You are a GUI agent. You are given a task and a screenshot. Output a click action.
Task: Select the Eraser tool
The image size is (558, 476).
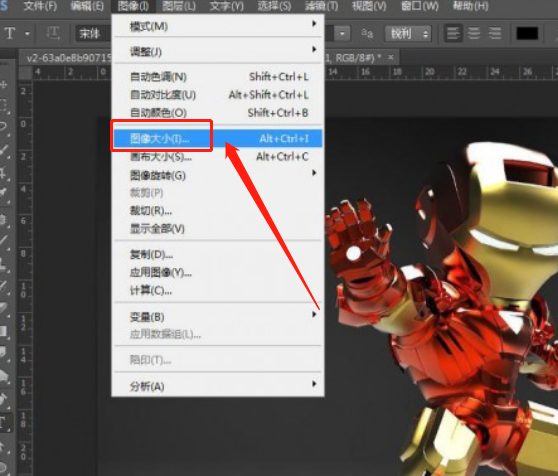5,308
